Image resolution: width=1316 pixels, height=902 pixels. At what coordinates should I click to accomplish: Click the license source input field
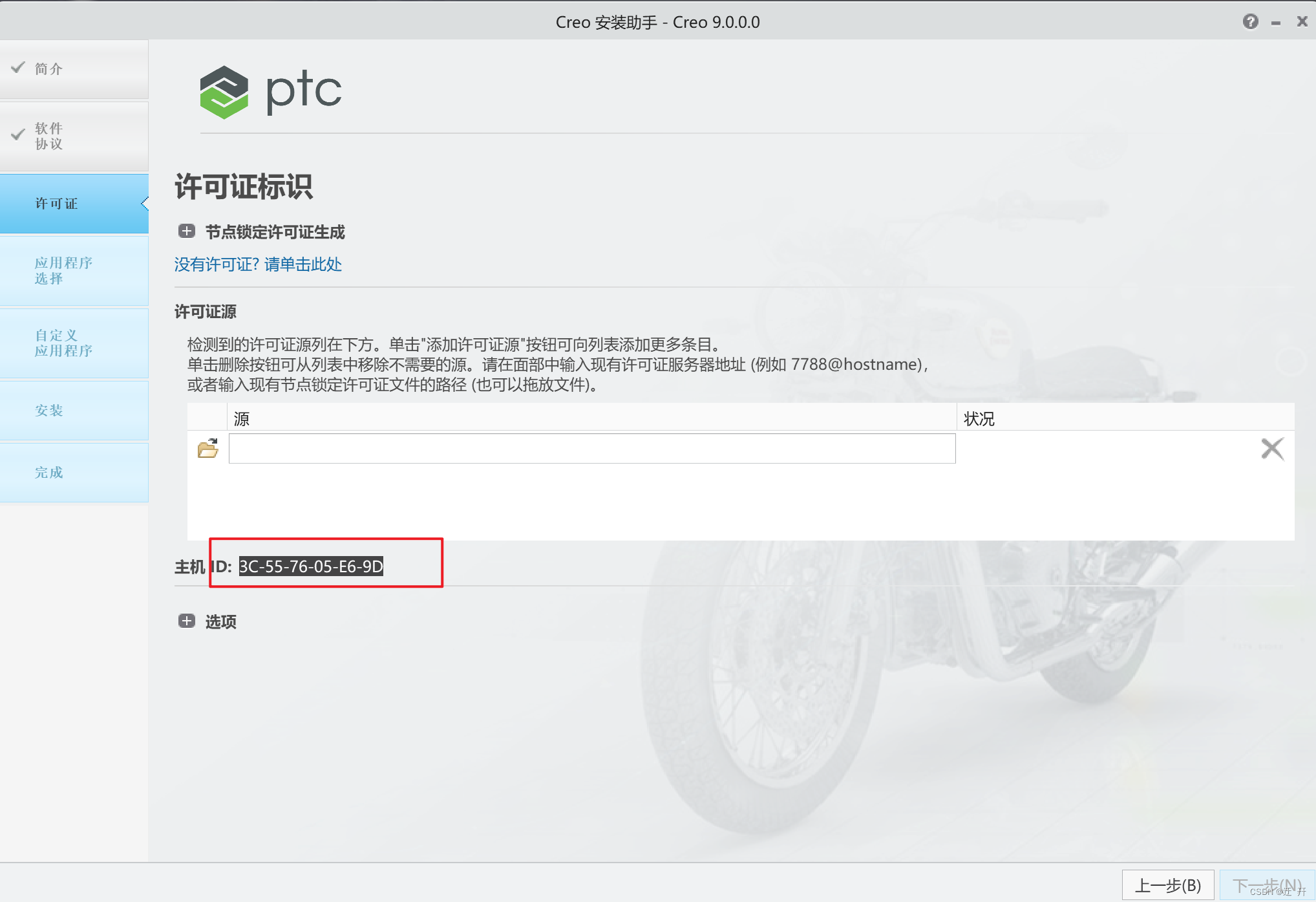tap(592, 448)
